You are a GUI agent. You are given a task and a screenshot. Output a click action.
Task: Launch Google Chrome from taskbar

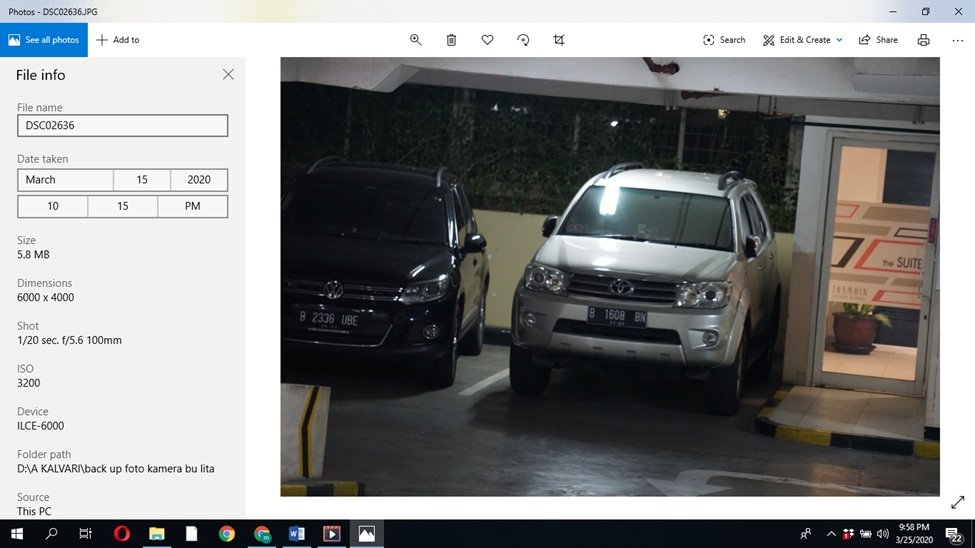(227, 534)
